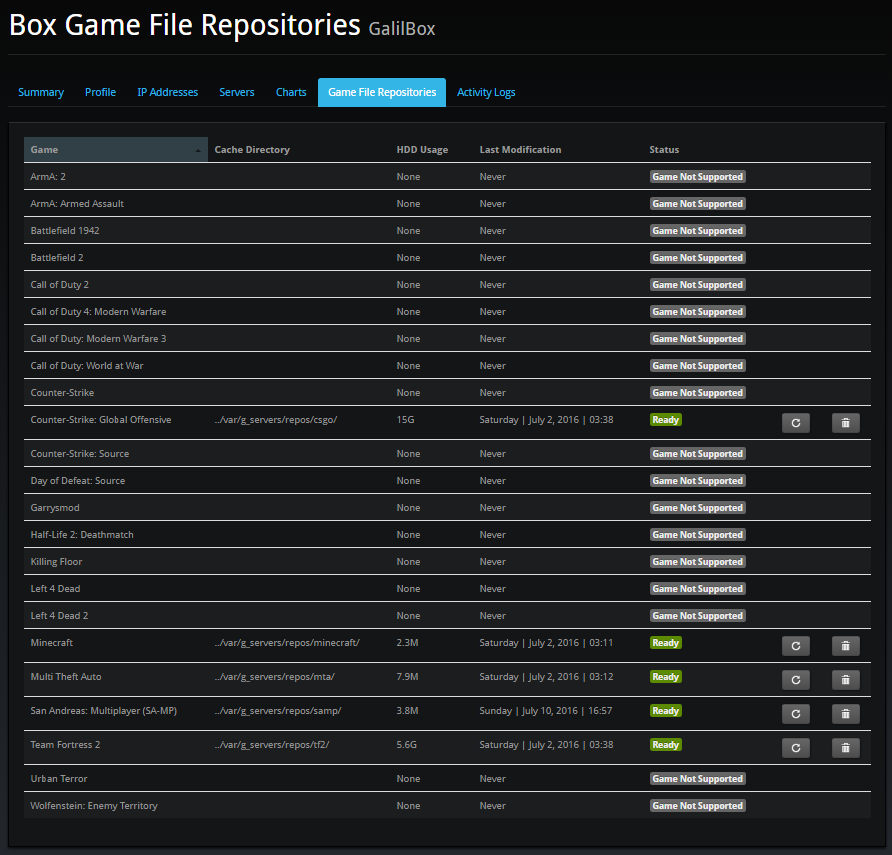Select the Killing Floor game name
892x855 pixels.
(x=56, y=562)
